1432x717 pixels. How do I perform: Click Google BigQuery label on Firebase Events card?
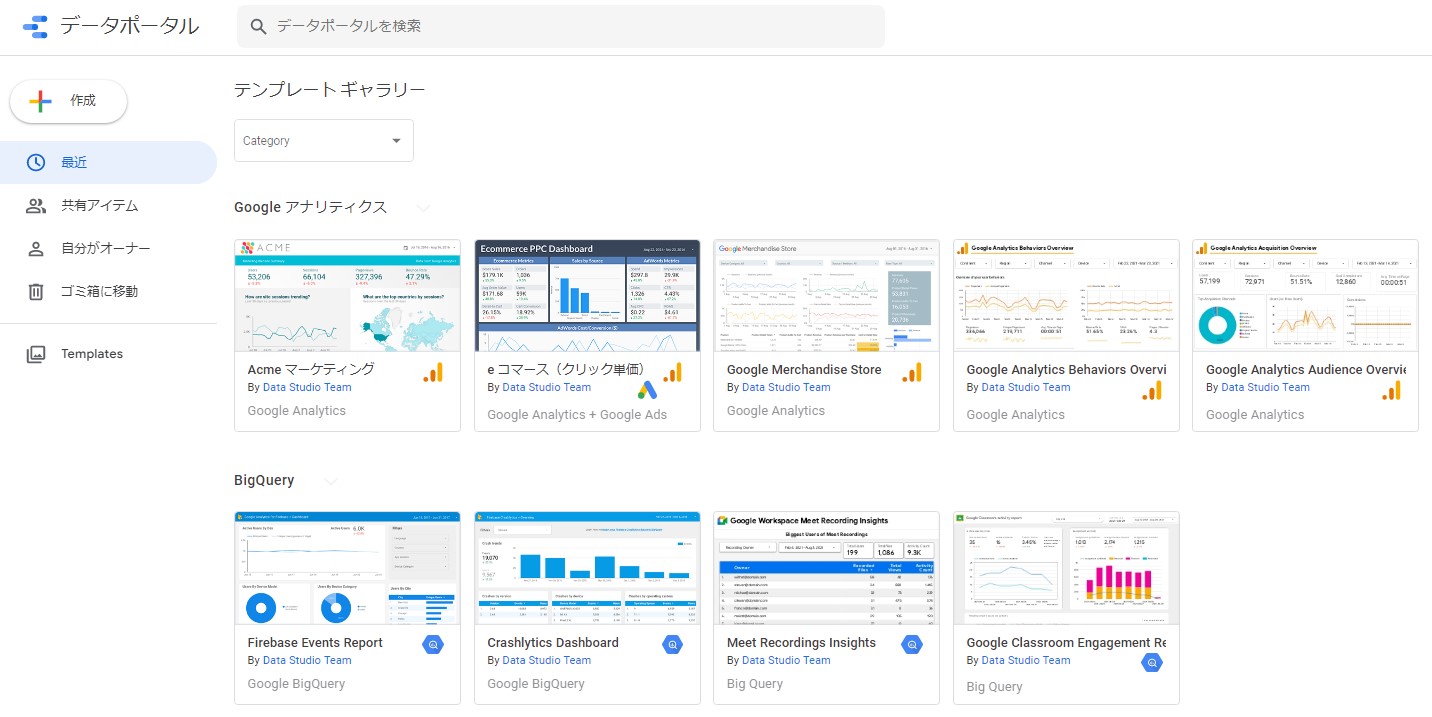pos(296,684)
